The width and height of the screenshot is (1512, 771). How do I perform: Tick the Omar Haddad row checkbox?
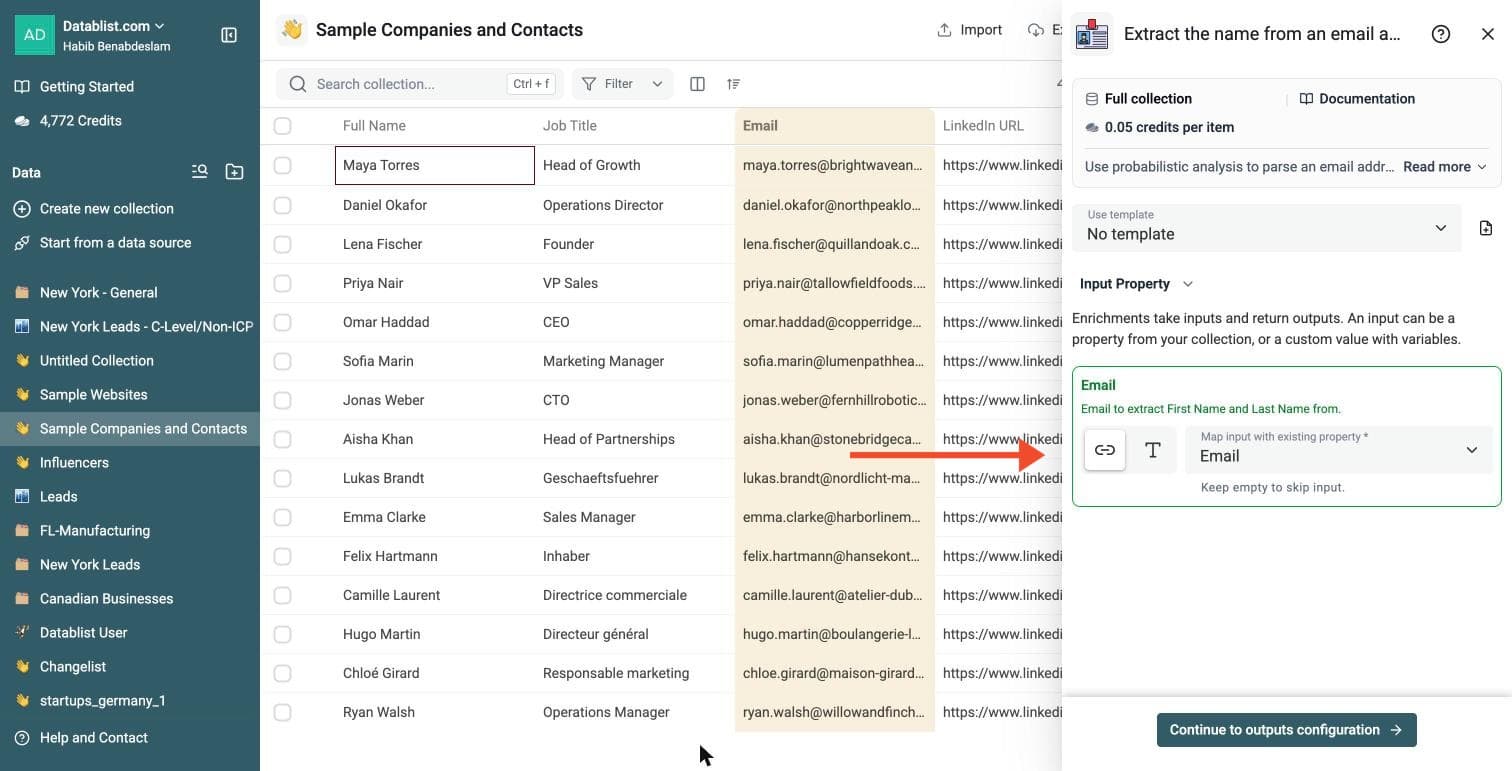pyautogui.click(x=283, y=322)
